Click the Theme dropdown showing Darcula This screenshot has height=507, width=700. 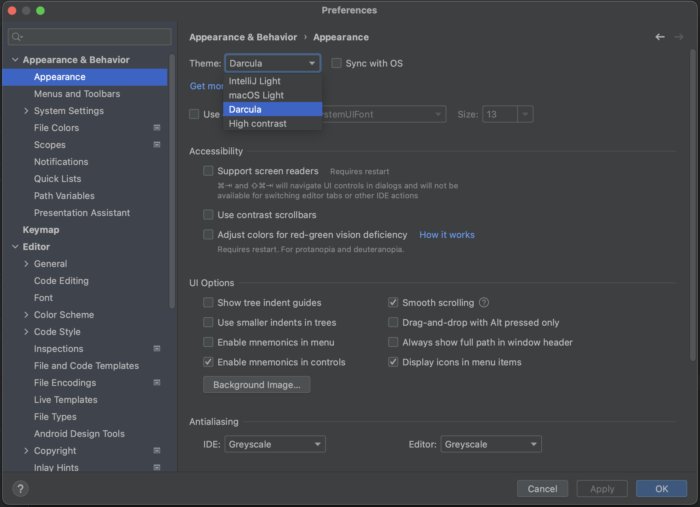272,63
